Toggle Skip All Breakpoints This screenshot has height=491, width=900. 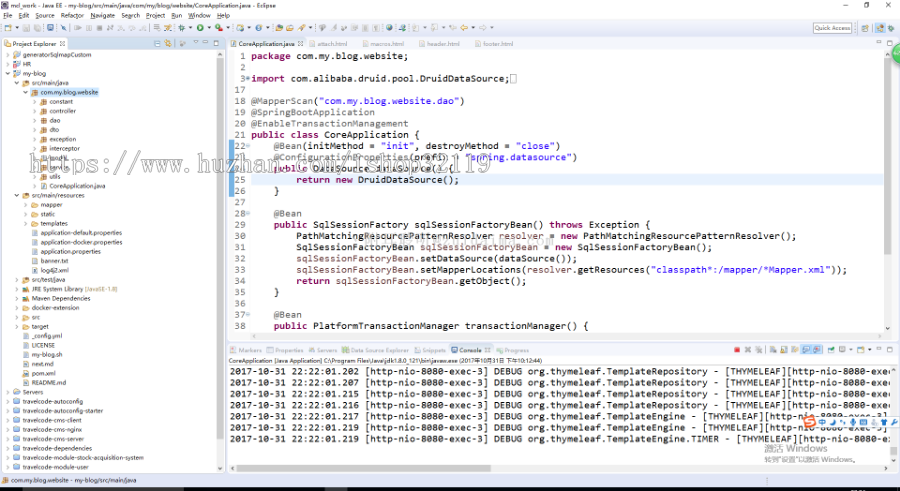[63, 28]
